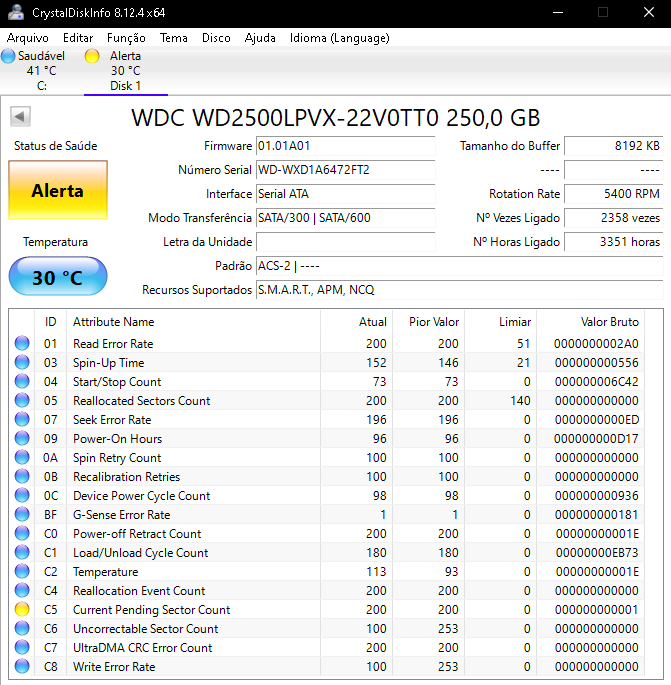This screenshot has height=685, width=671.
Task: Close the CrystalDiskInfo window
Action: pos(649,12)
